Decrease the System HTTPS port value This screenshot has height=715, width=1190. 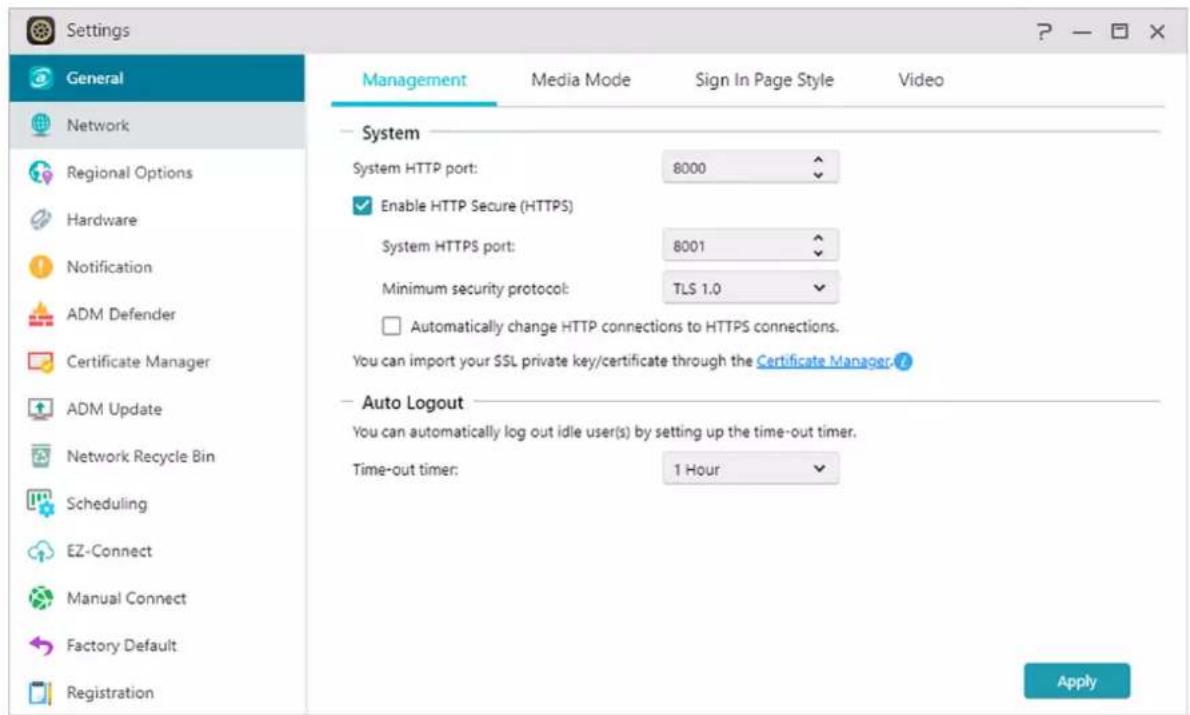(818, 254)
